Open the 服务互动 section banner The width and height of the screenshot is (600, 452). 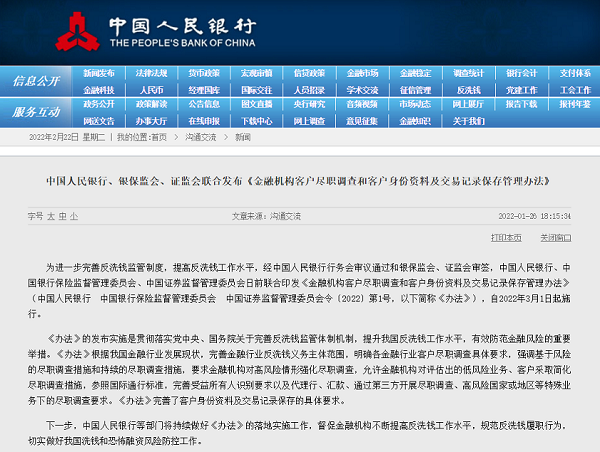click(x=37, y=112)
